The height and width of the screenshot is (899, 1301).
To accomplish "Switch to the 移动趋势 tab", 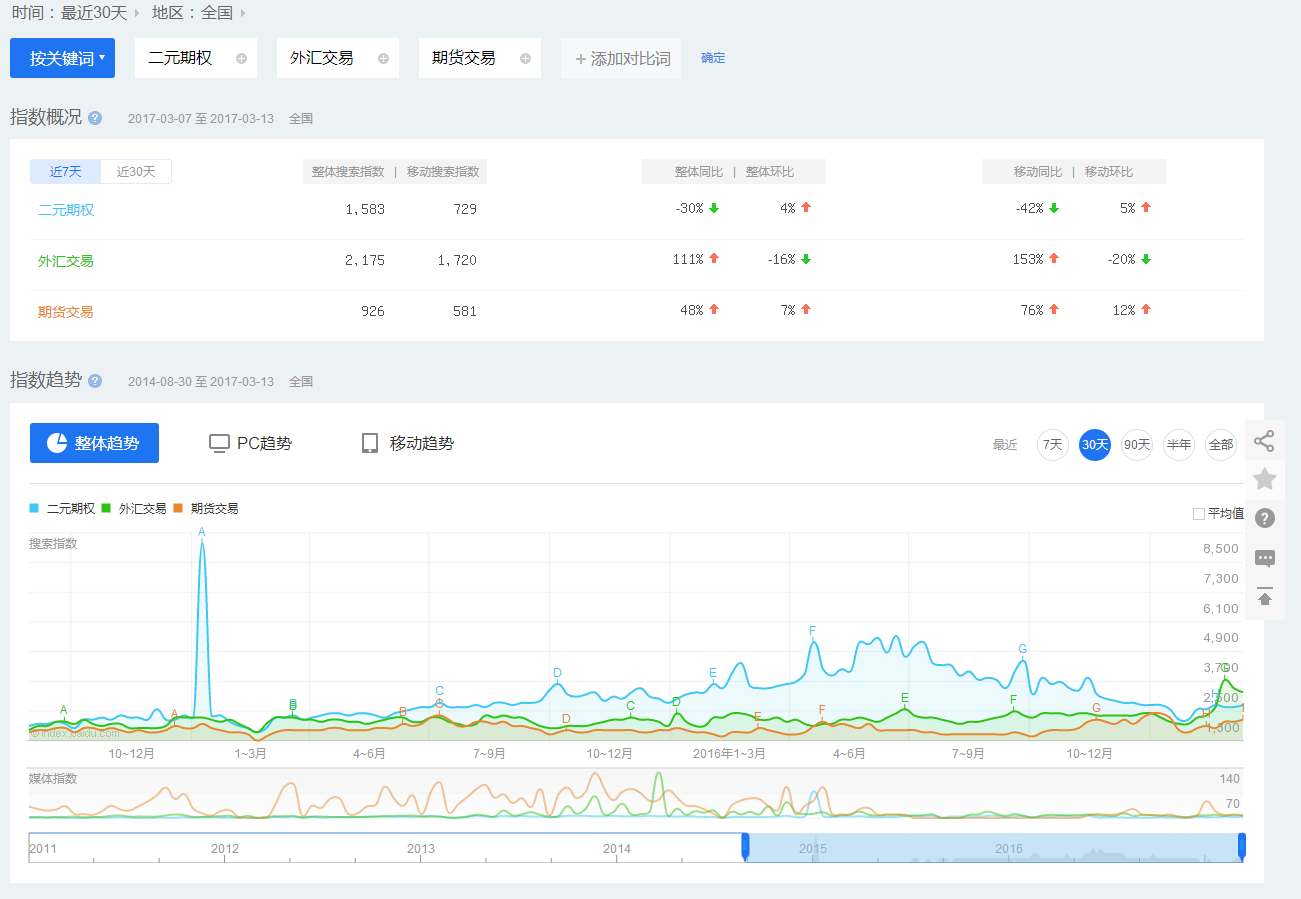I will click(x=407, y=443).
